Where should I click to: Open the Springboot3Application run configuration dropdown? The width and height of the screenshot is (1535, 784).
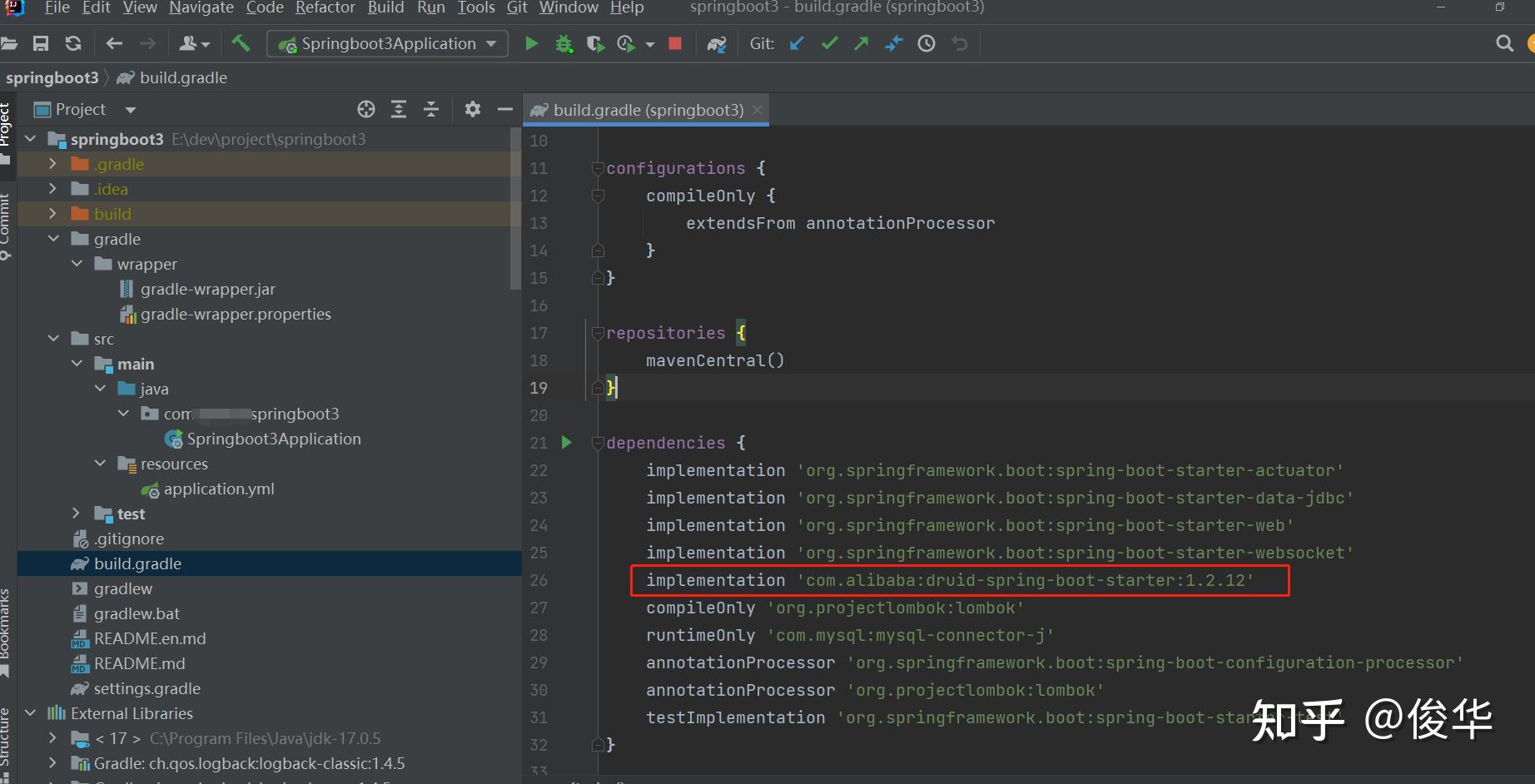tap(387, 43)
